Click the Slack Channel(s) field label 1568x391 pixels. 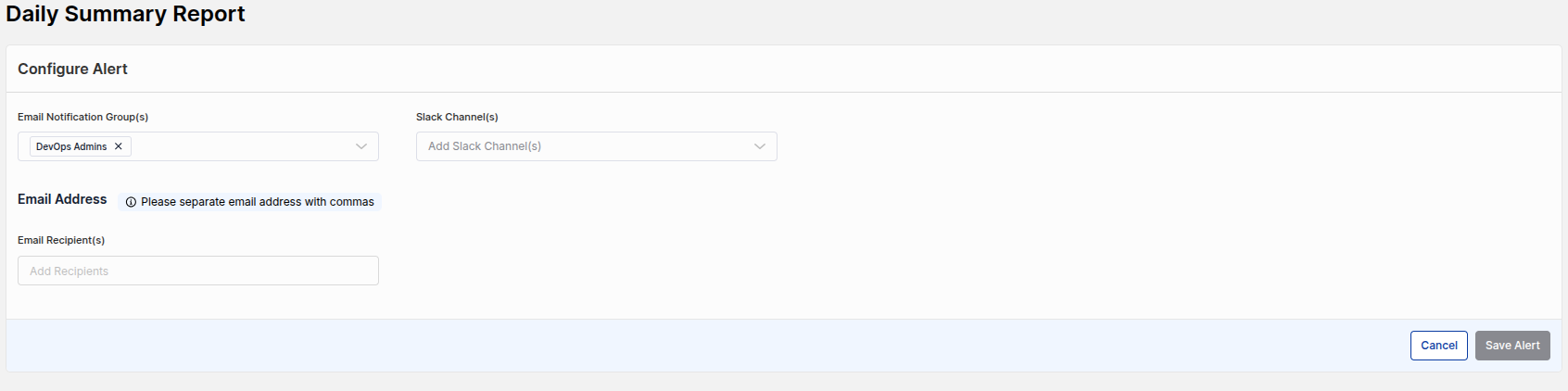[457, 117]
